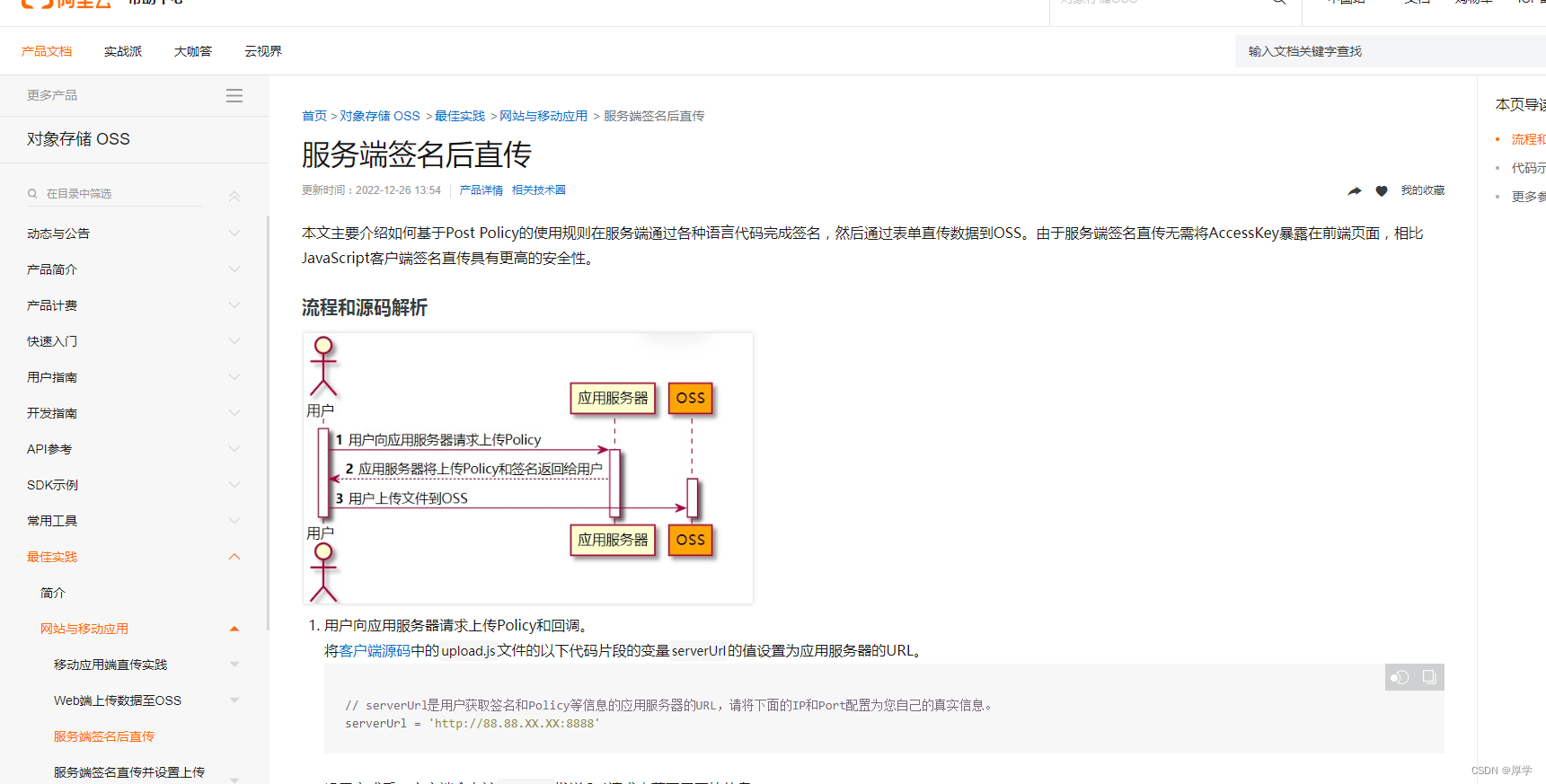Image resolution: width=1546 pixels, height=784 pixels.
Task: Open 服务端签名直传并设置上传 item
Action: 129,772
